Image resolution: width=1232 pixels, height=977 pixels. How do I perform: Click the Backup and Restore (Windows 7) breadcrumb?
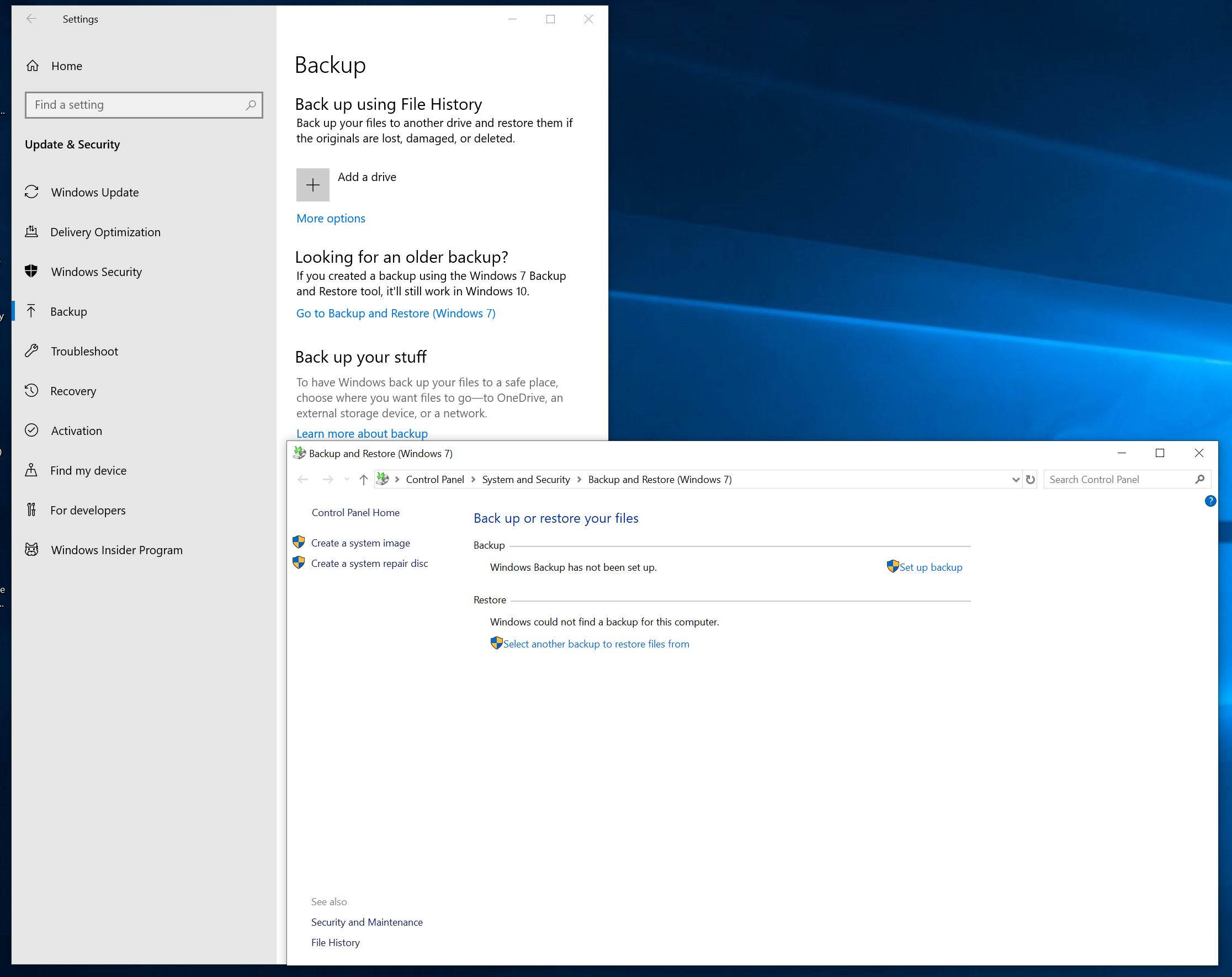pos(660,479)
